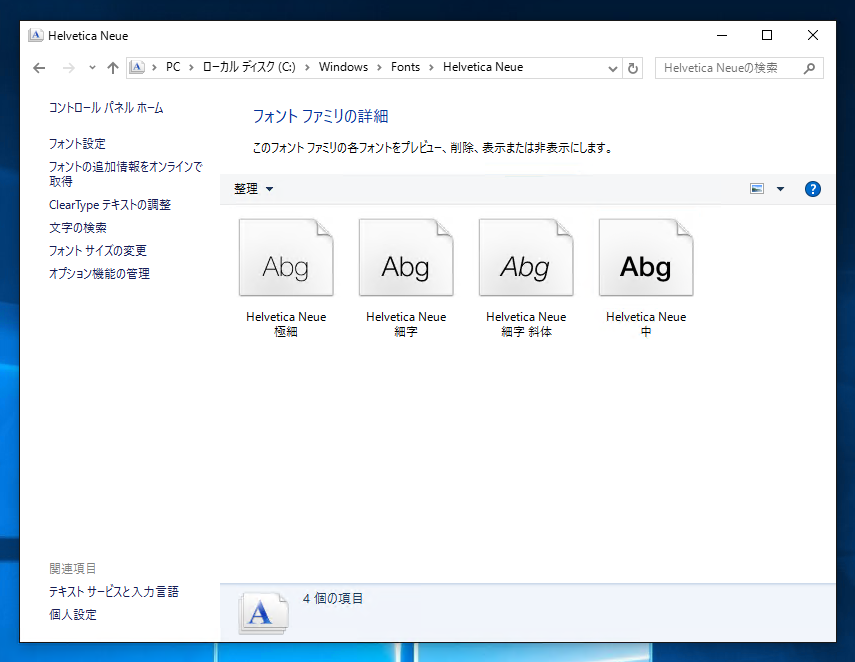Viewport: 855px width, 662px height.
Task: Open テキスト サービスと入力言語 link
Action: coord(114,592)
